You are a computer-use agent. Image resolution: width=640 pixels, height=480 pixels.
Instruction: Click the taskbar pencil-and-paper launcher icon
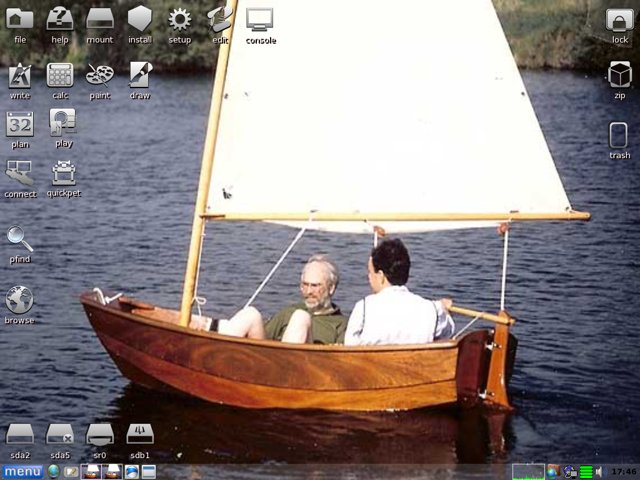click(x=71, y=472)
